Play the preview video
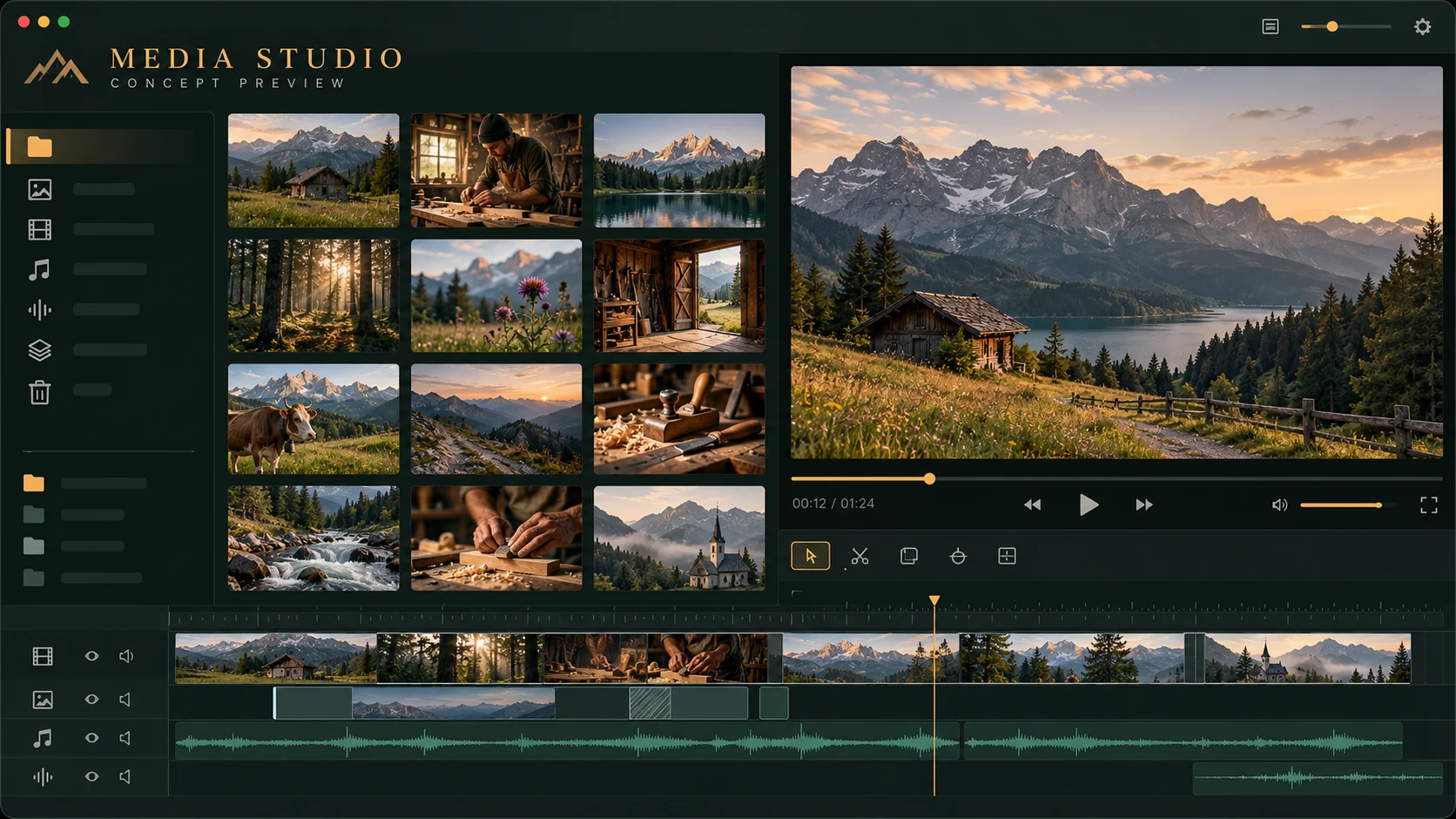This screenshot has height=819, width=1456. click(1089, 505)
